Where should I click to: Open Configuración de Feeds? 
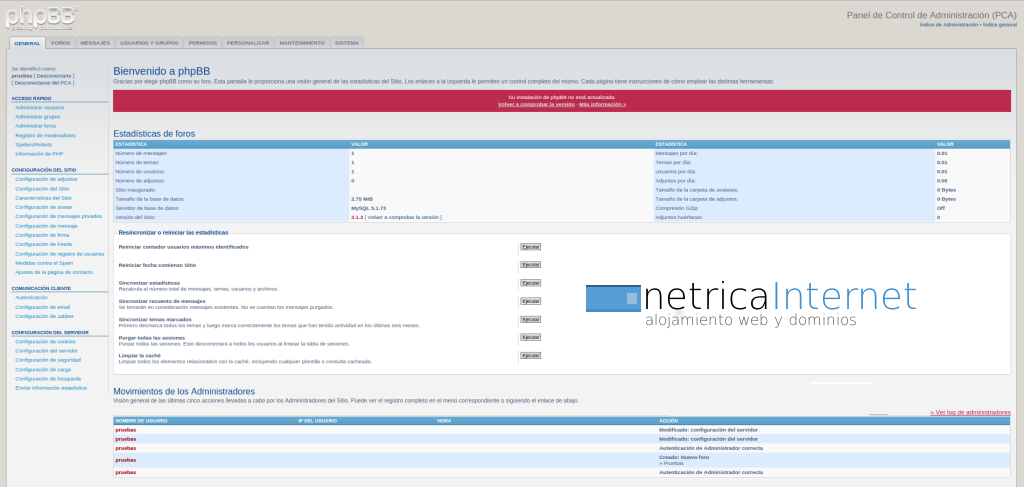(44, 244)
